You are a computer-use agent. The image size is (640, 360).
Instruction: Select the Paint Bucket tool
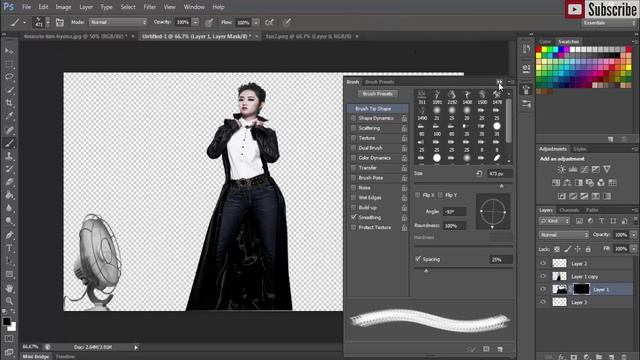click(x=9, y=195)
